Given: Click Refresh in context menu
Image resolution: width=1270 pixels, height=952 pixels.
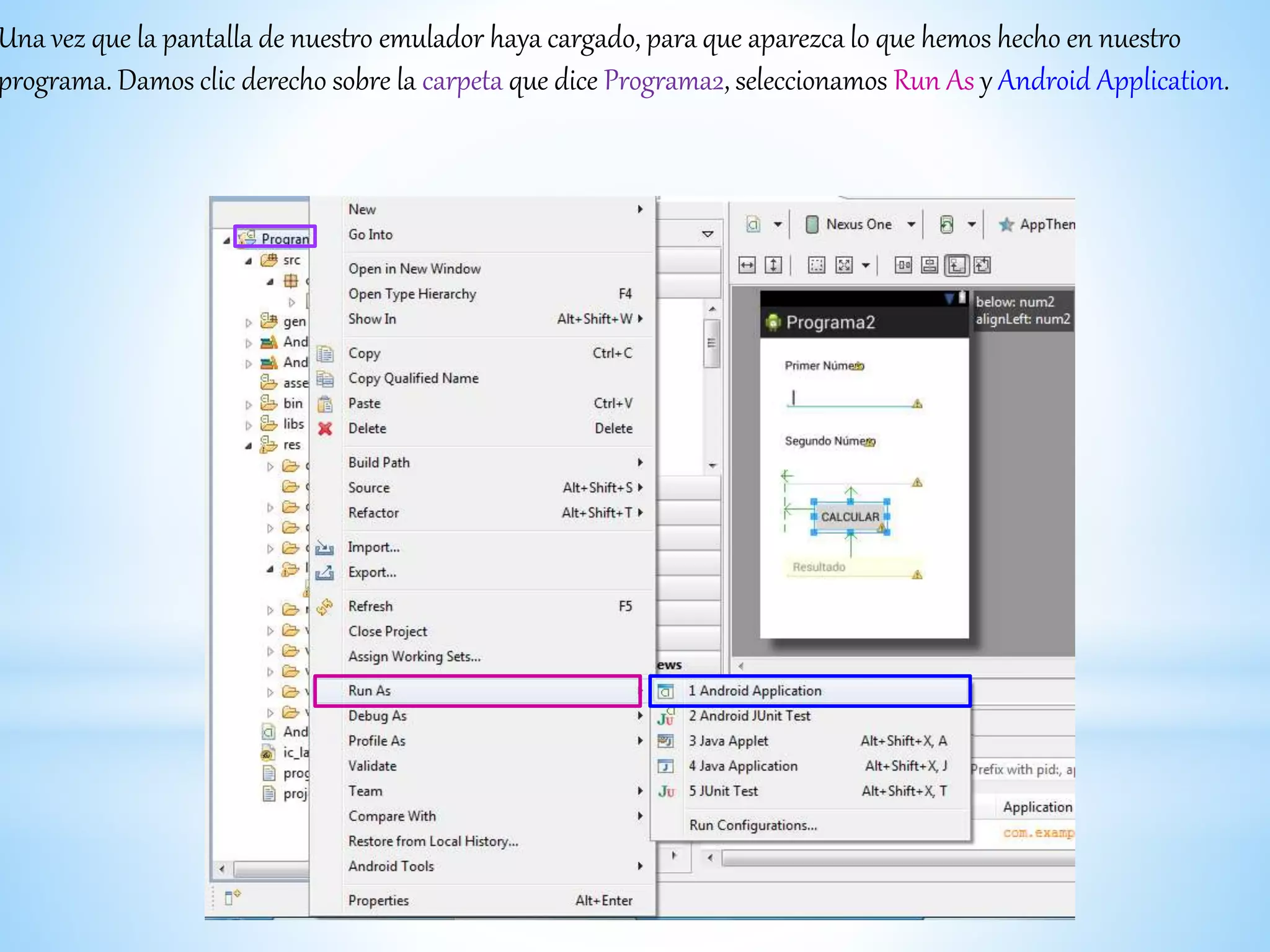Looking at the screenshot, I should (482, 606).
